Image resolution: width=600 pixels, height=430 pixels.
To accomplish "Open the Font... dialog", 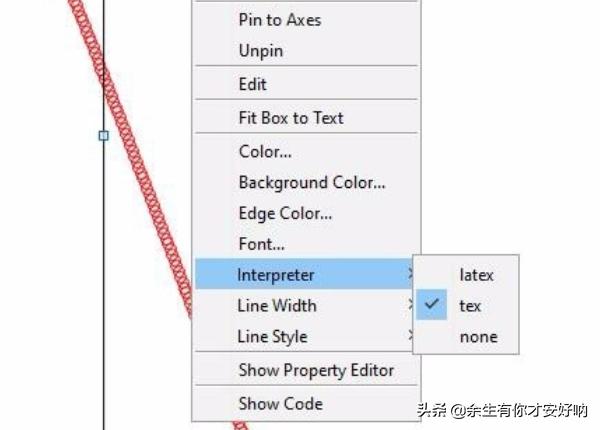I will coord(261,243).
